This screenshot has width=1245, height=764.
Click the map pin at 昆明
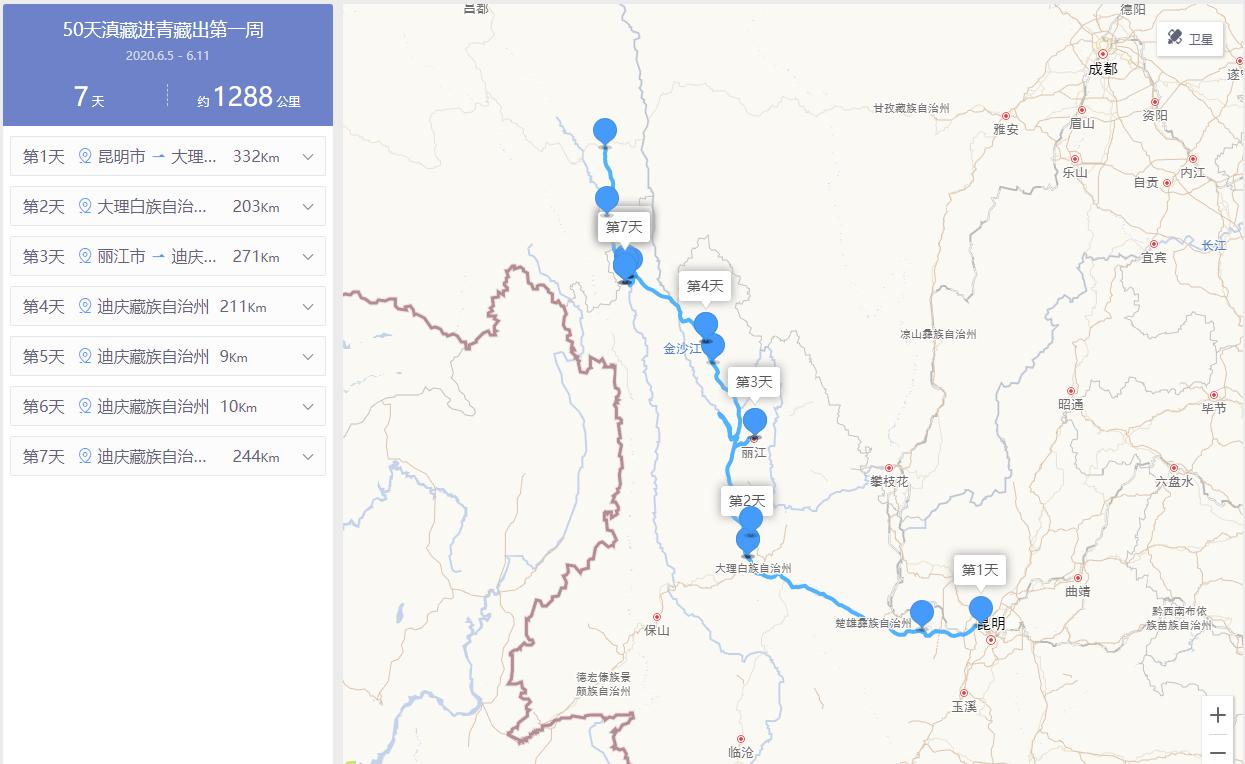980,611
